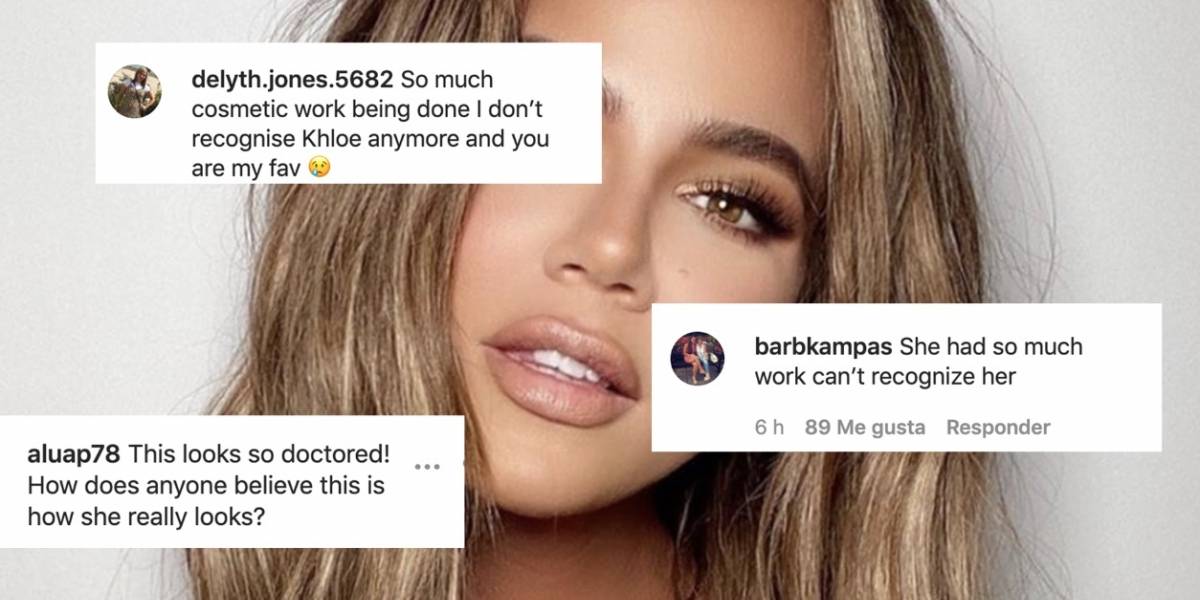Click the crying emoji after 'my fav'
Viewport: 1200px width, 600px height.
point(319,167)
